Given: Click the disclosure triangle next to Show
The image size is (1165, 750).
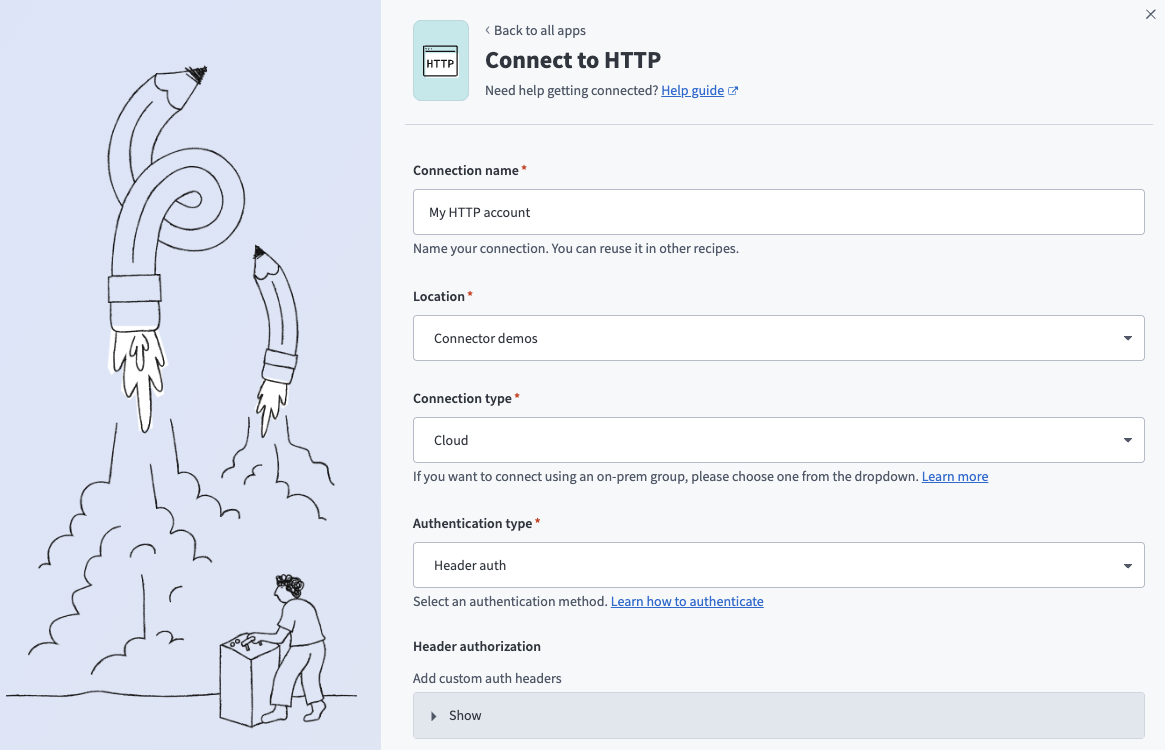Looking at the screenshot, I should tap(433, 715).
